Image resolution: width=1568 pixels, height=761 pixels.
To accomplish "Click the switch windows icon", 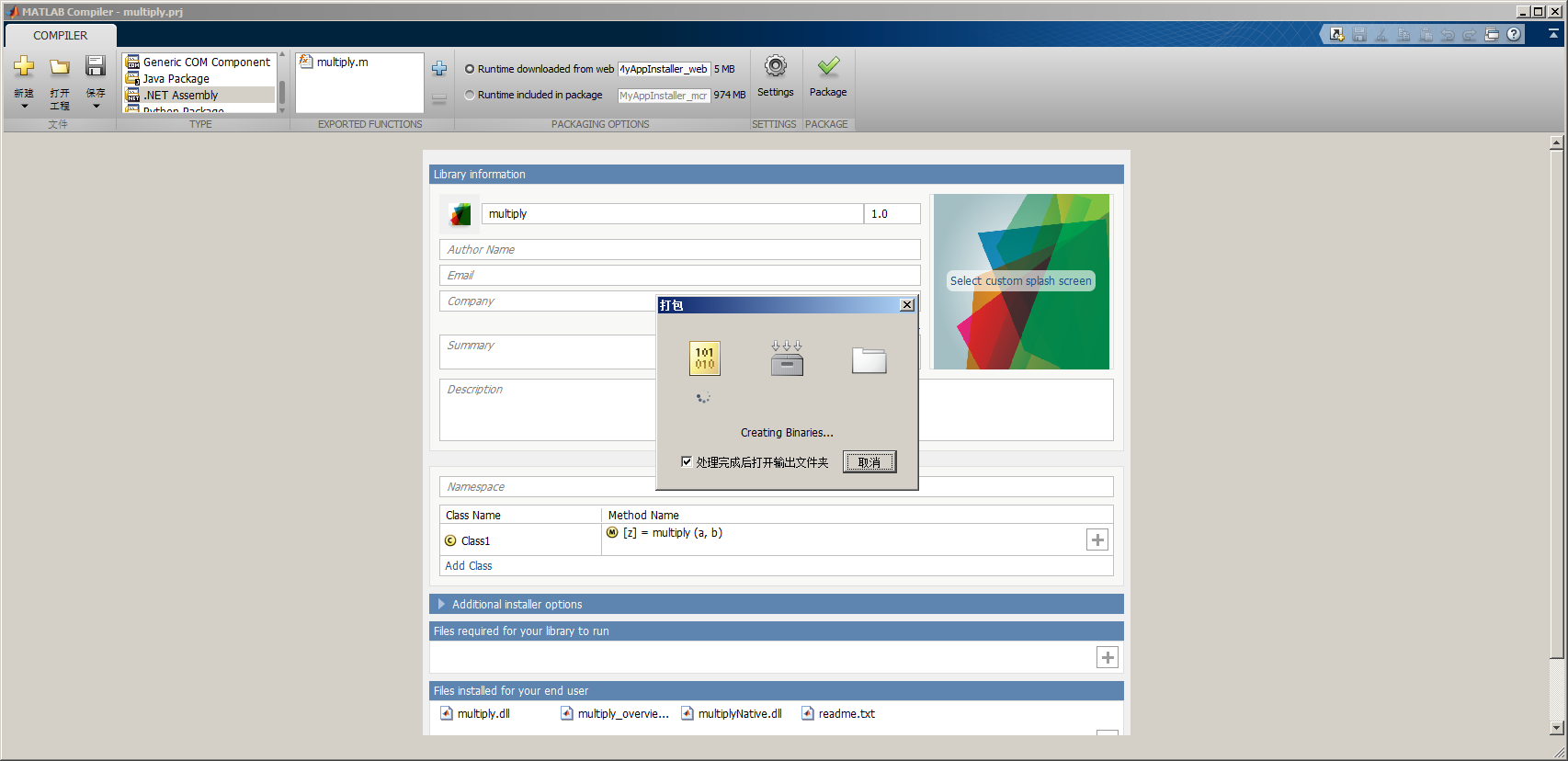I will [x=1492, y=35].
